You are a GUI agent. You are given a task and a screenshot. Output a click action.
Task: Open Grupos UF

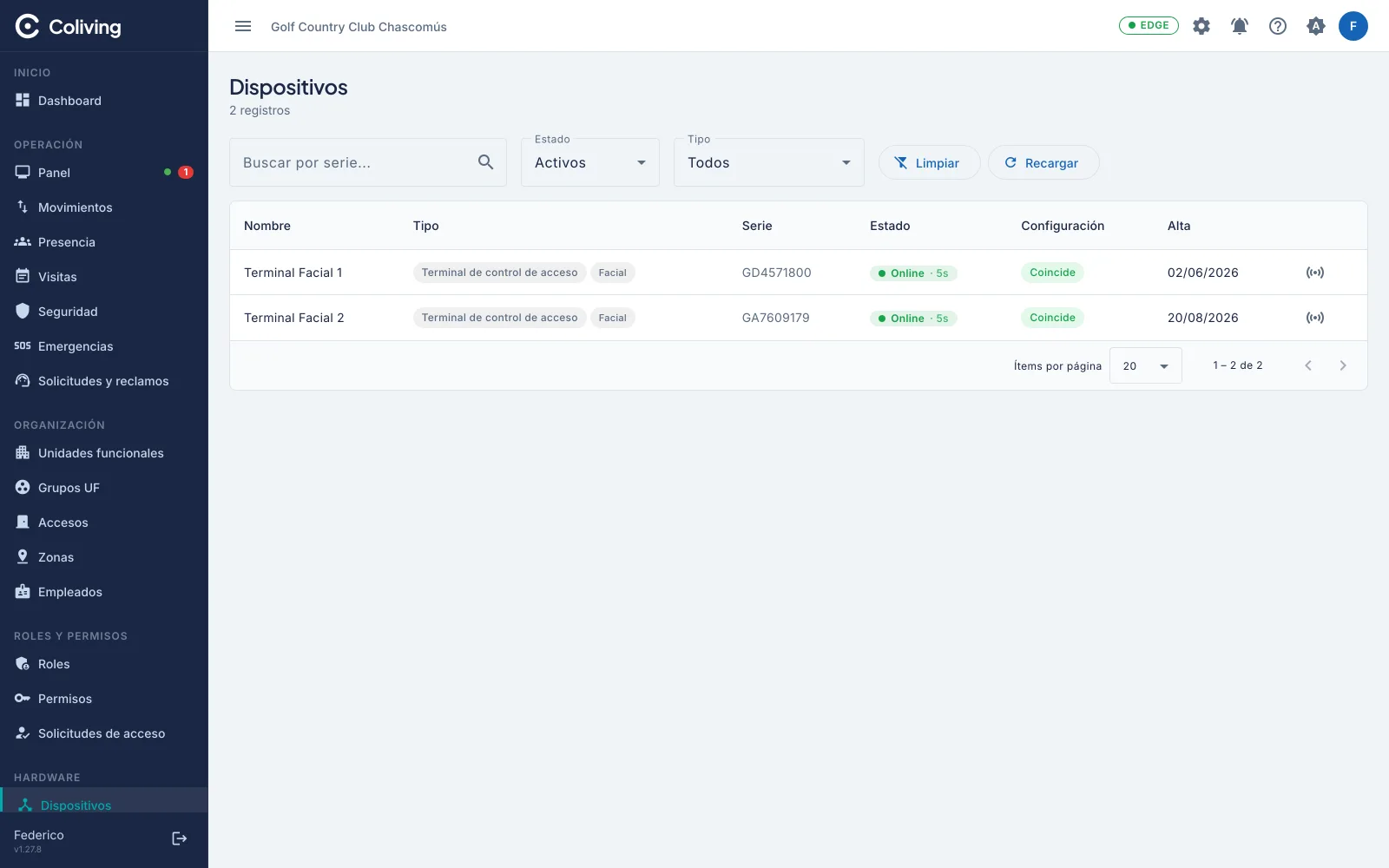click(x=104, y=488)
